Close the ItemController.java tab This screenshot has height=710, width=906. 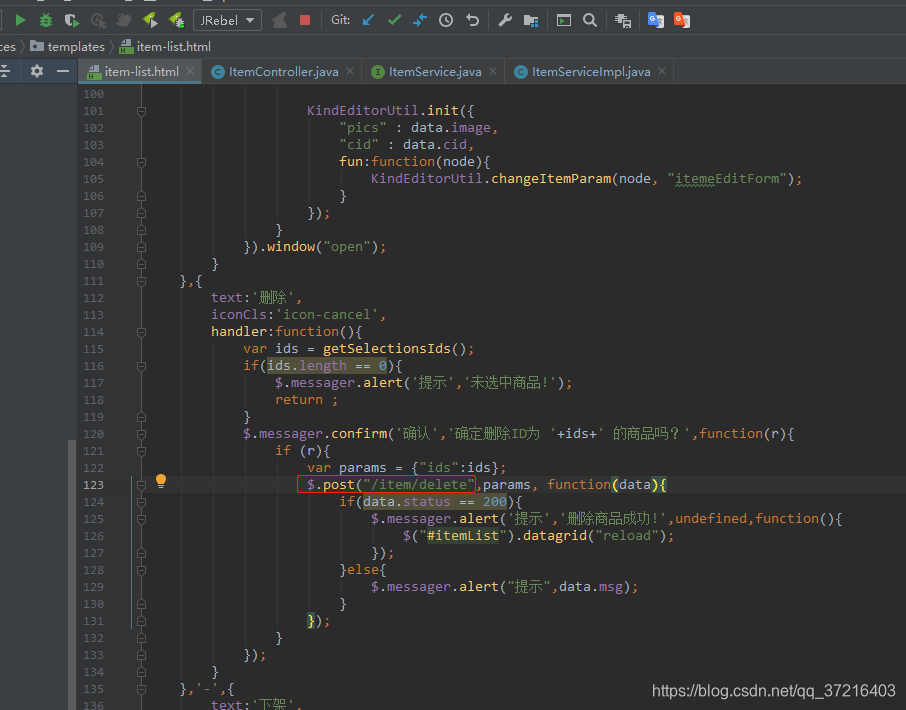click(350, 71)
